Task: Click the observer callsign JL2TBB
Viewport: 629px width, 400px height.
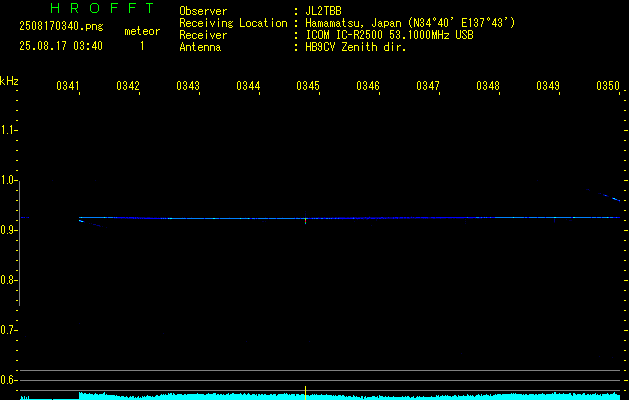Action: [x=323, y=11]
